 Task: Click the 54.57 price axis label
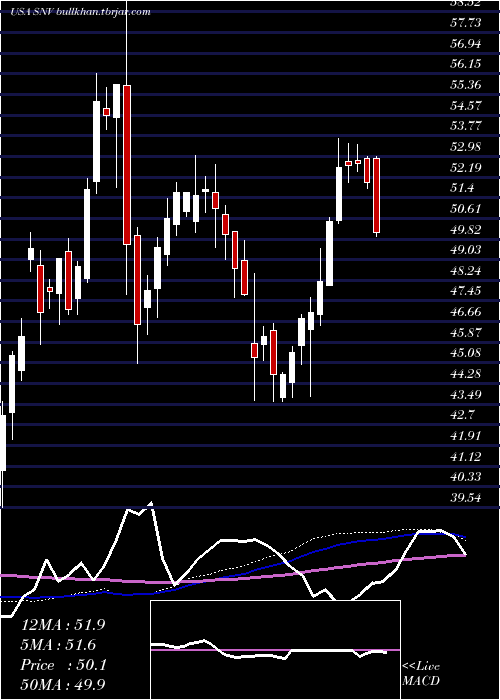pos(465,105)
